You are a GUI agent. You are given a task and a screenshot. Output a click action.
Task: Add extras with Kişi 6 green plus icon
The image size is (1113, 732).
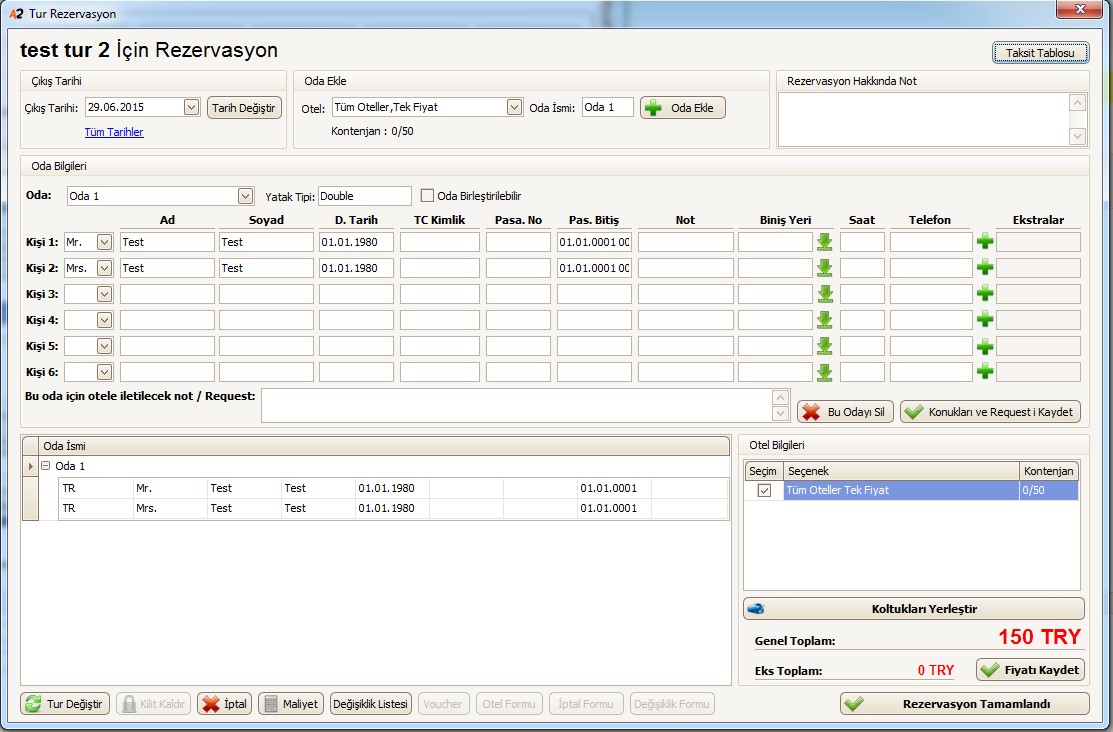pos(985,371)
